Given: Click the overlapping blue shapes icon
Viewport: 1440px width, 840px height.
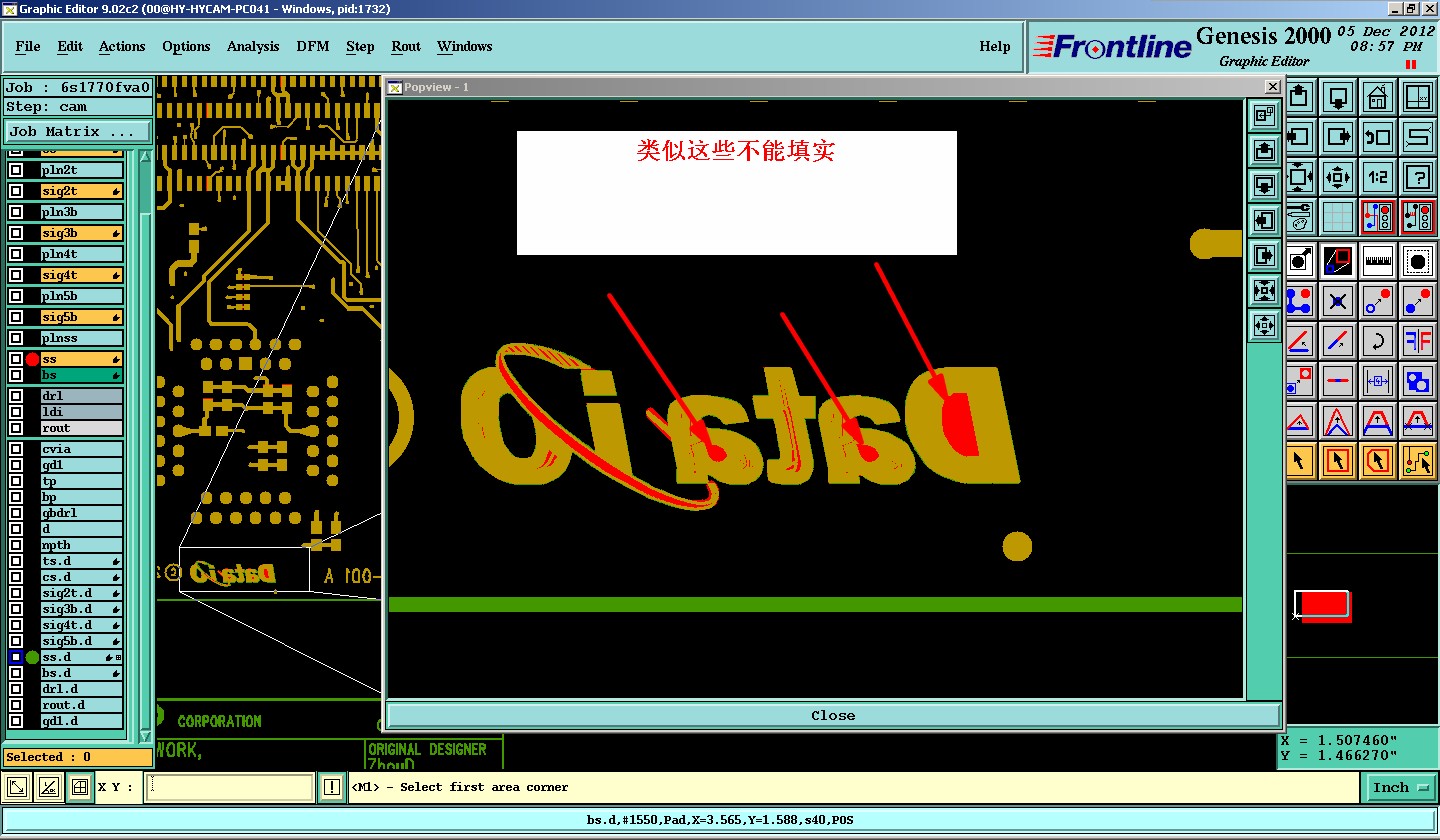Looking at the screenshot, I should 1417,380.
